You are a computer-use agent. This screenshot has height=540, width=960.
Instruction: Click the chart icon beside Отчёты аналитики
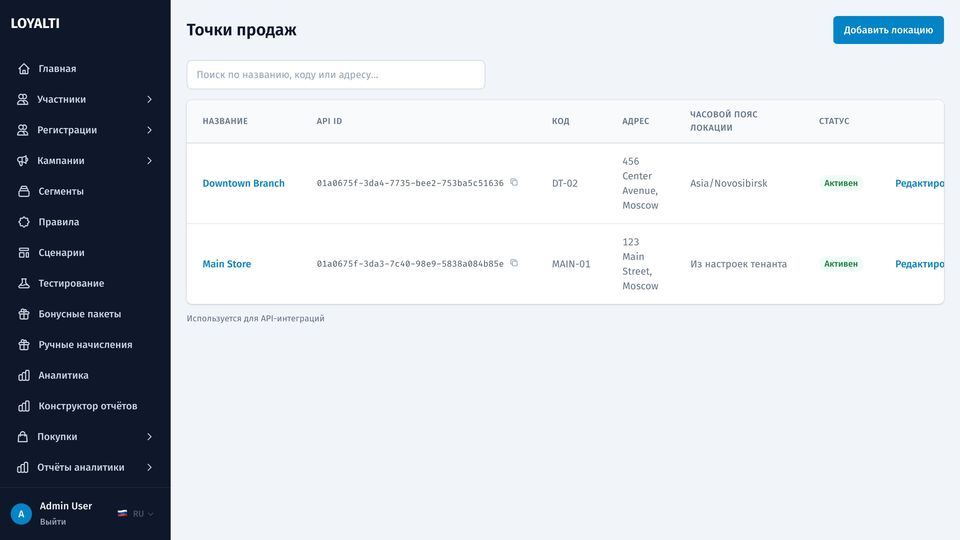(x=23, y=467)
